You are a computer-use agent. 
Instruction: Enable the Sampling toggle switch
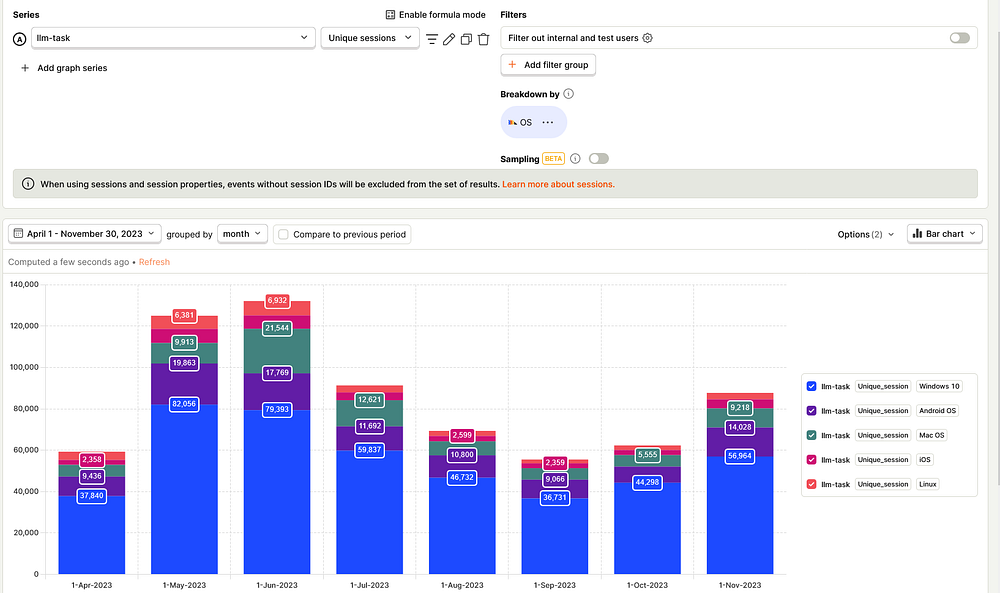(x=599, y=159)
